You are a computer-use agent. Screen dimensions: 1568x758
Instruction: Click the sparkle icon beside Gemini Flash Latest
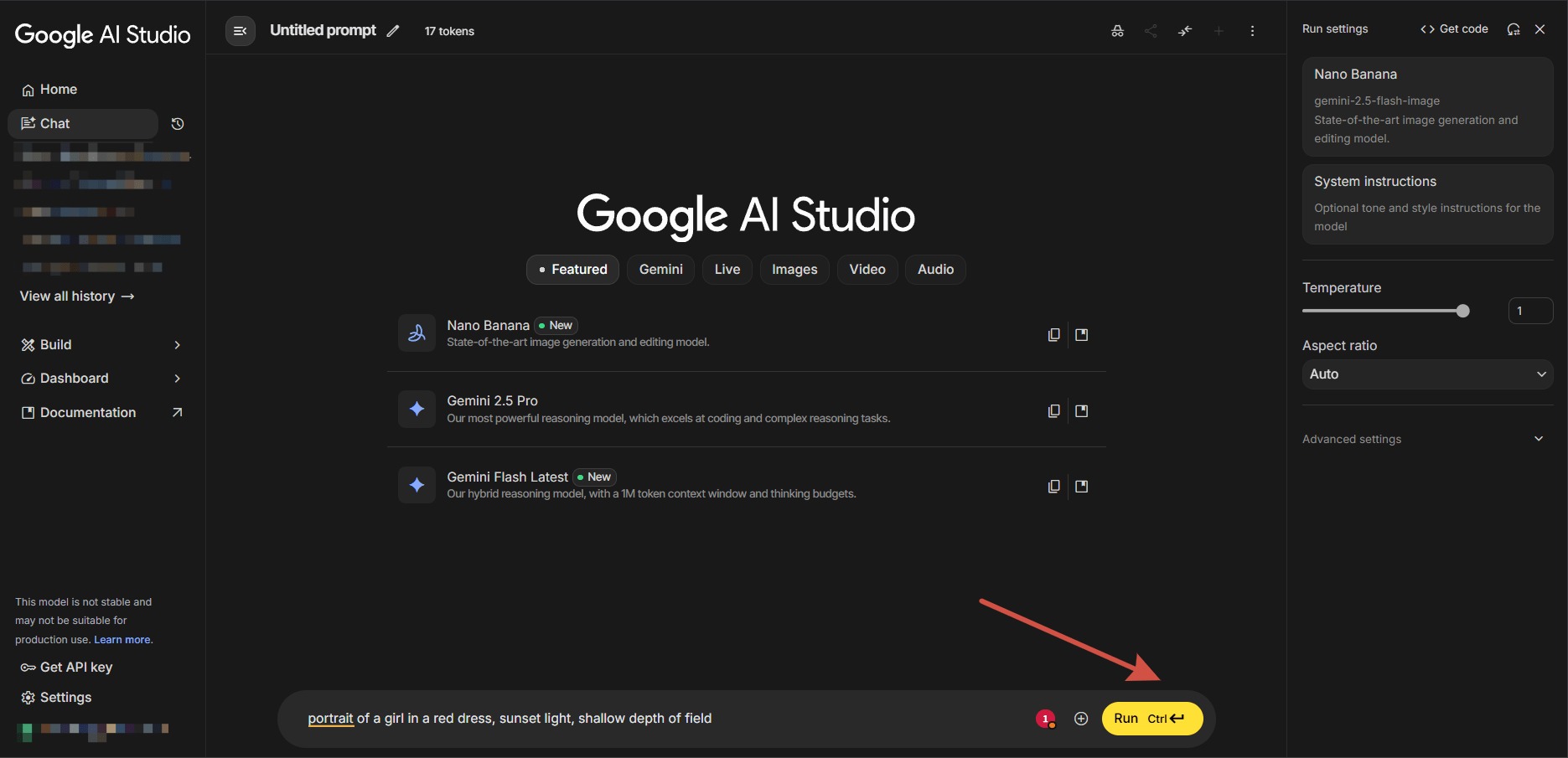click(417, 485)
